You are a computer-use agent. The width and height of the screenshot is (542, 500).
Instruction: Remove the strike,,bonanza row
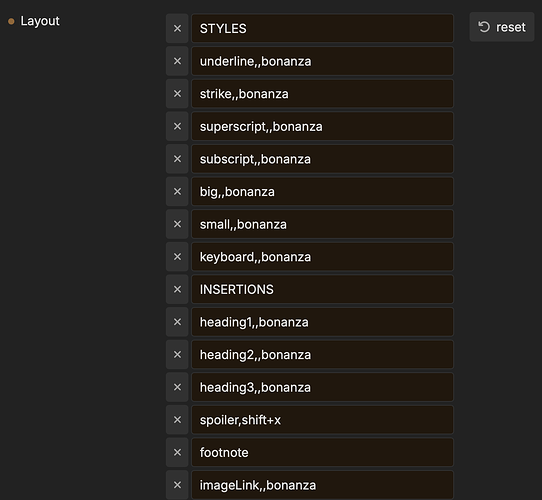pyautogui.click(x=177, y=94)
